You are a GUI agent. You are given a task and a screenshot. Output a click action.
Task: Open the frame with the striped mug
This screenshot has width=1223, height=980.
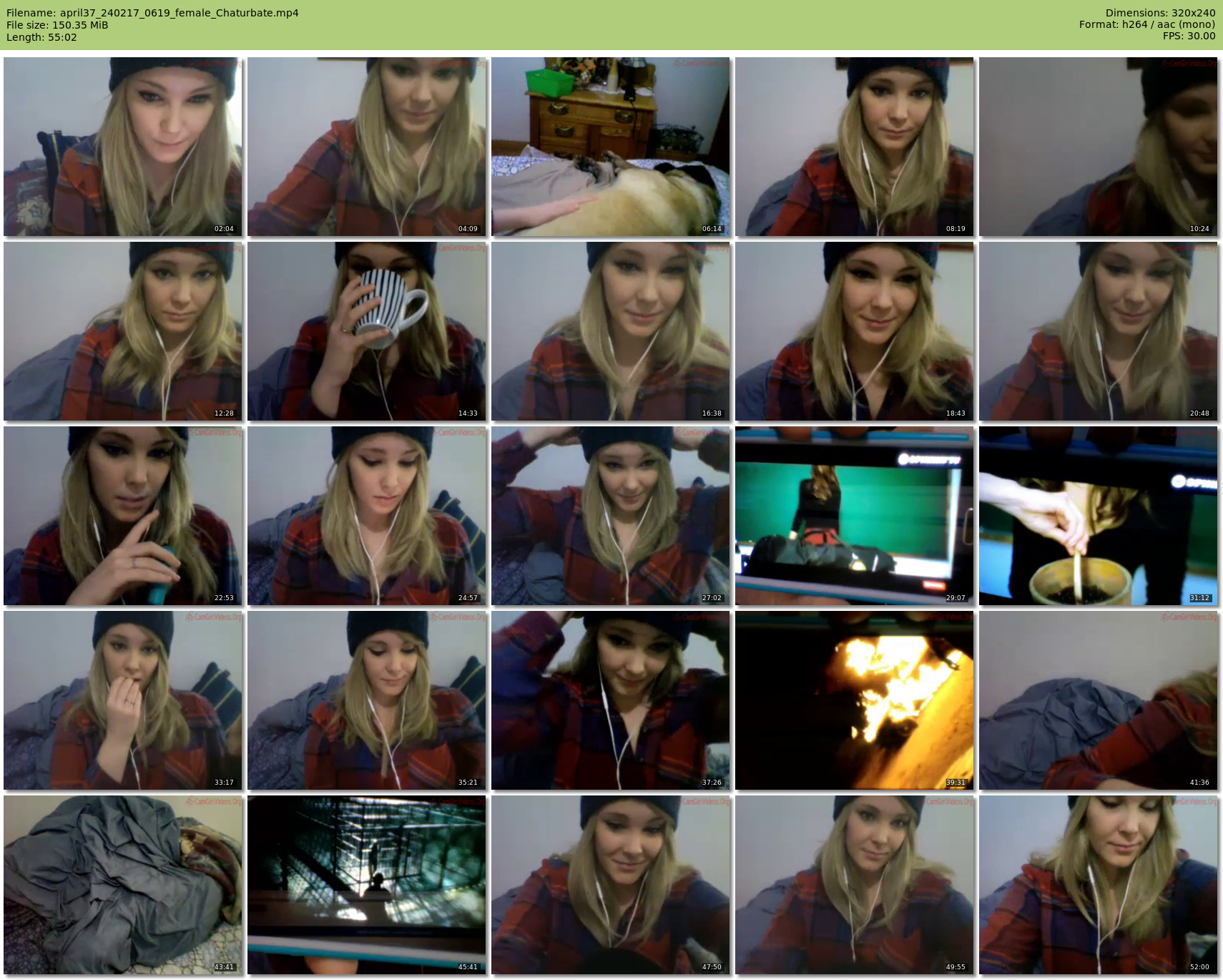pos(366,331)
